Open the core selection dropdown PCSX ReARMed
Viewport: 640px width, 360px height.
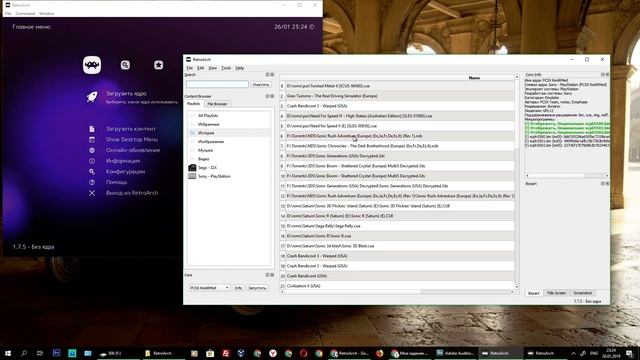coord(209,288)
